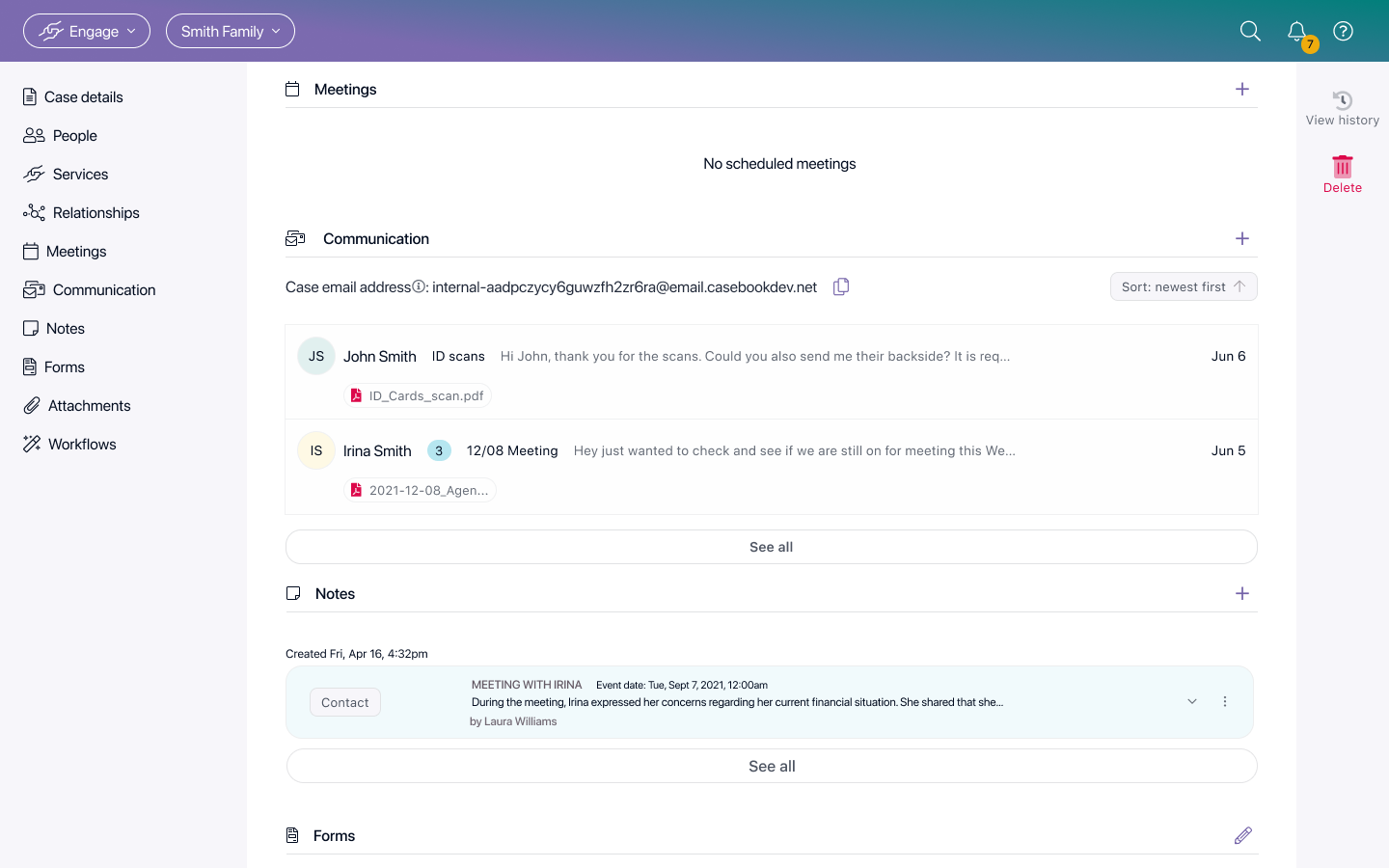Screen dimensions: 1389x868
Task: Open notifications bell with 7 badge
Action: click(x=1297, y=32)
